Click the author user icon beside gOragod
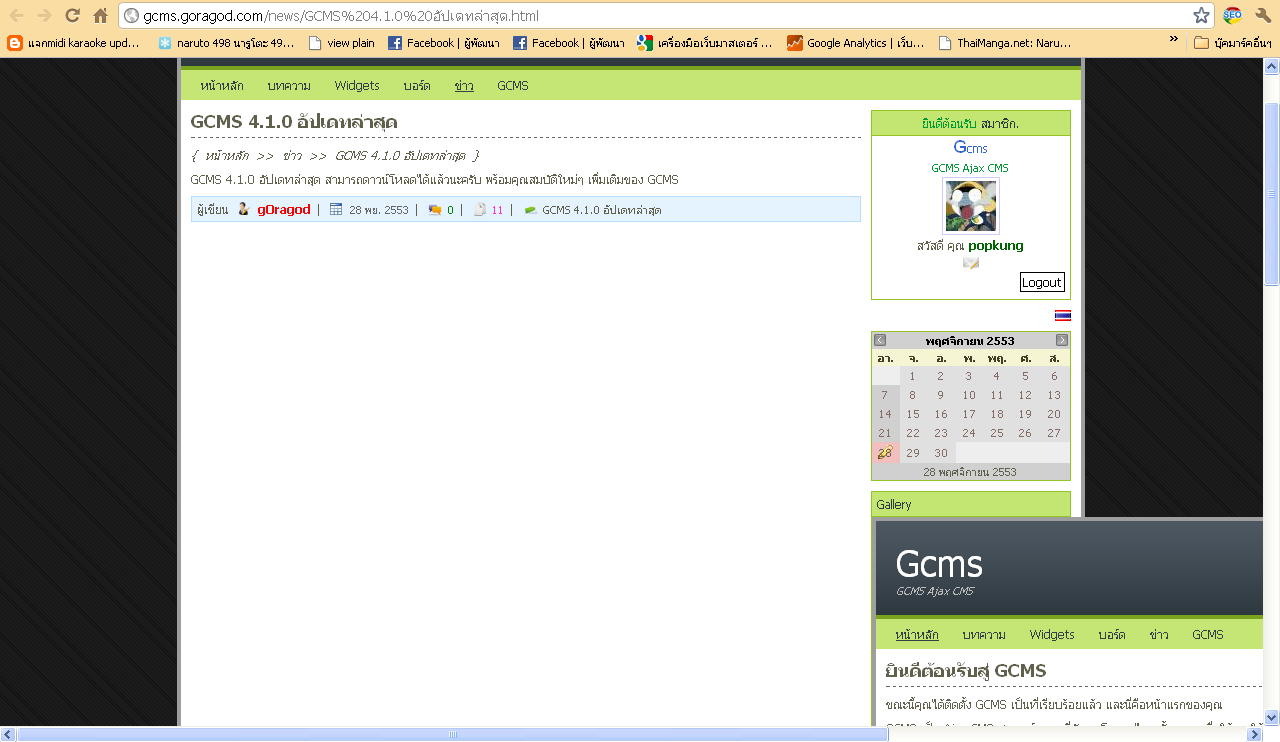This screenshot has height=742, width=1280. 244,209
